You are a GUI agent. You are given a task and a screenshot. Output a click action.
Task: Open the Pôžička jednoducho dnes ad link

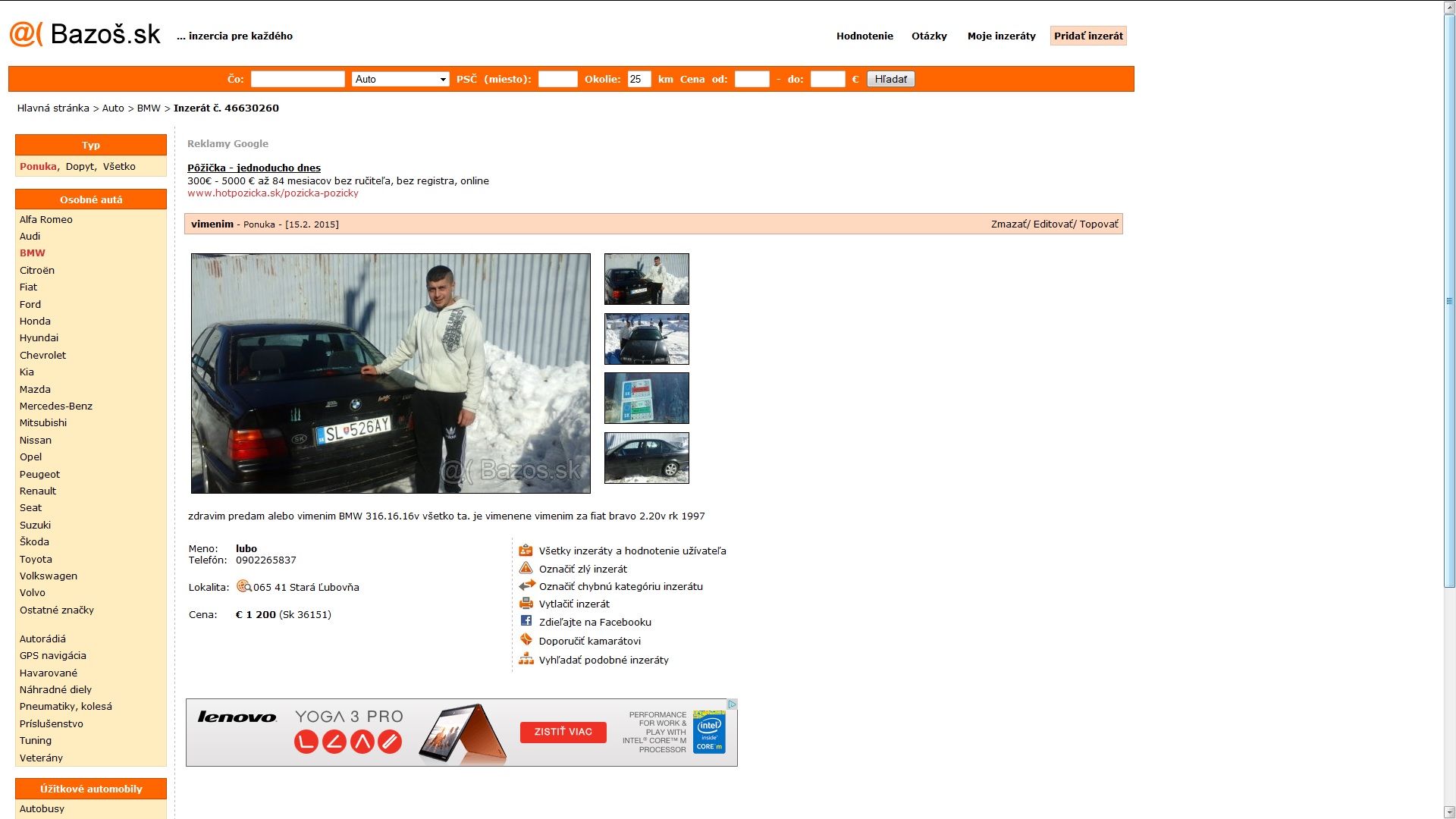point(253,168)
